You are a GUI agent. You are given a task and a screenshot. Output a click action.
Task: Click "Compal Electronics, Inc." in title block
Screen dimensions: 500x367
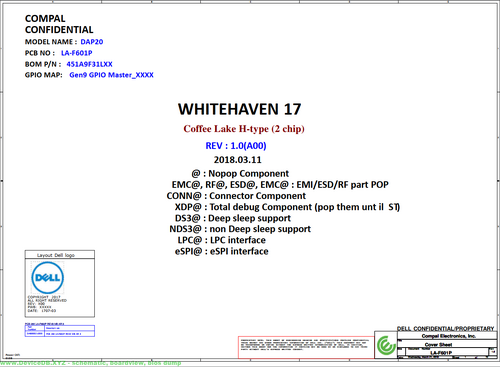point(449,336)
